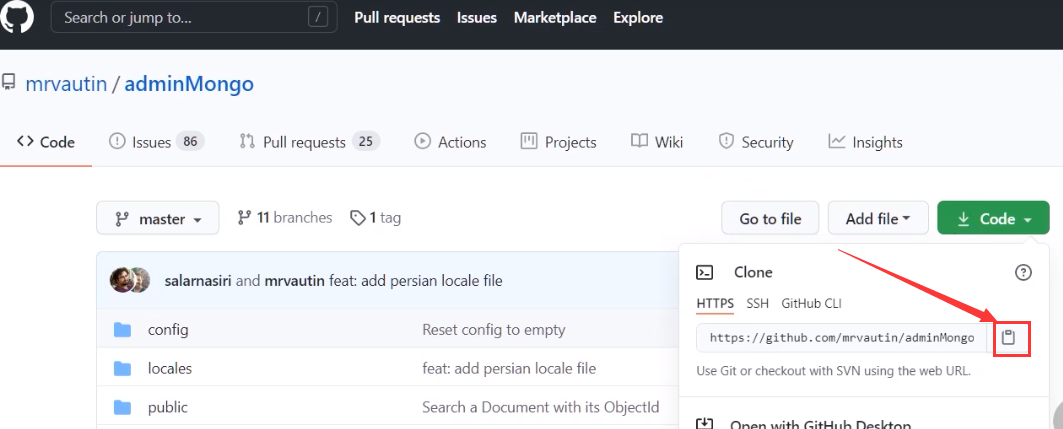Screen dimensions: 1063x429
Task: Click the Clone help question mark icon
Action: point(1023,272)
